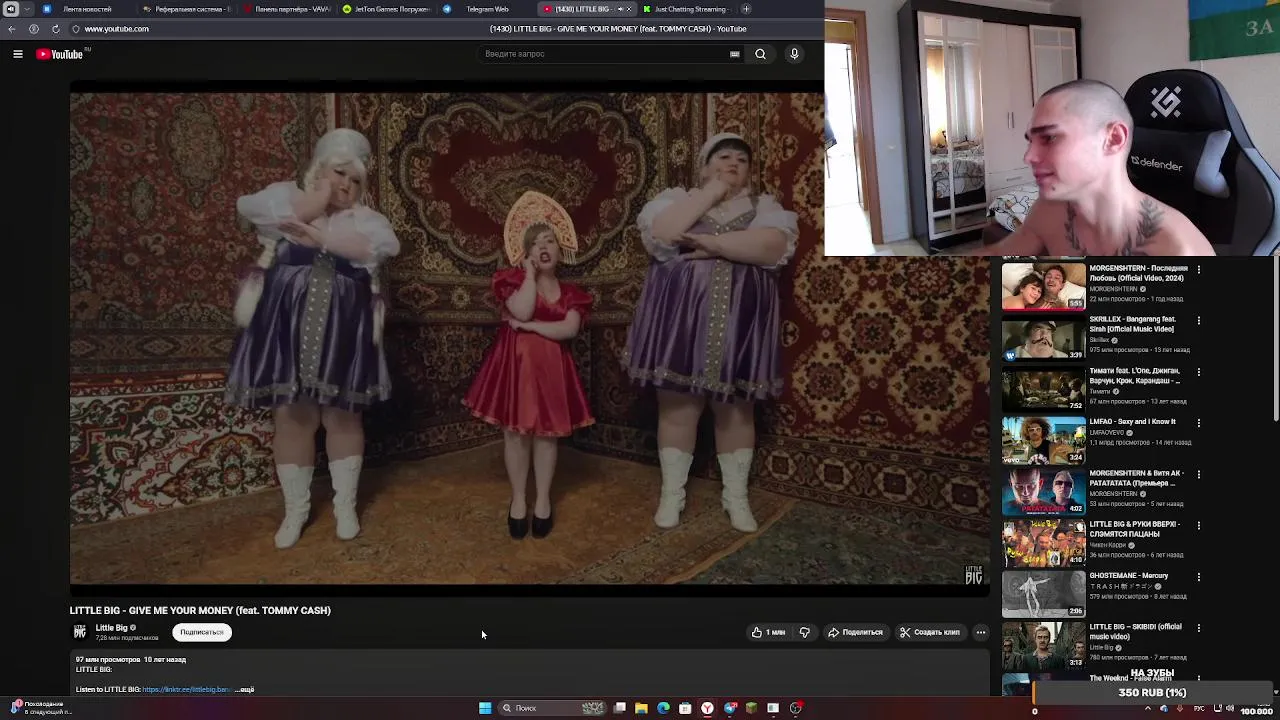Viewport: 1280px width, 720px height.
Task: Expand description with ...ещё
Action: 245,690
